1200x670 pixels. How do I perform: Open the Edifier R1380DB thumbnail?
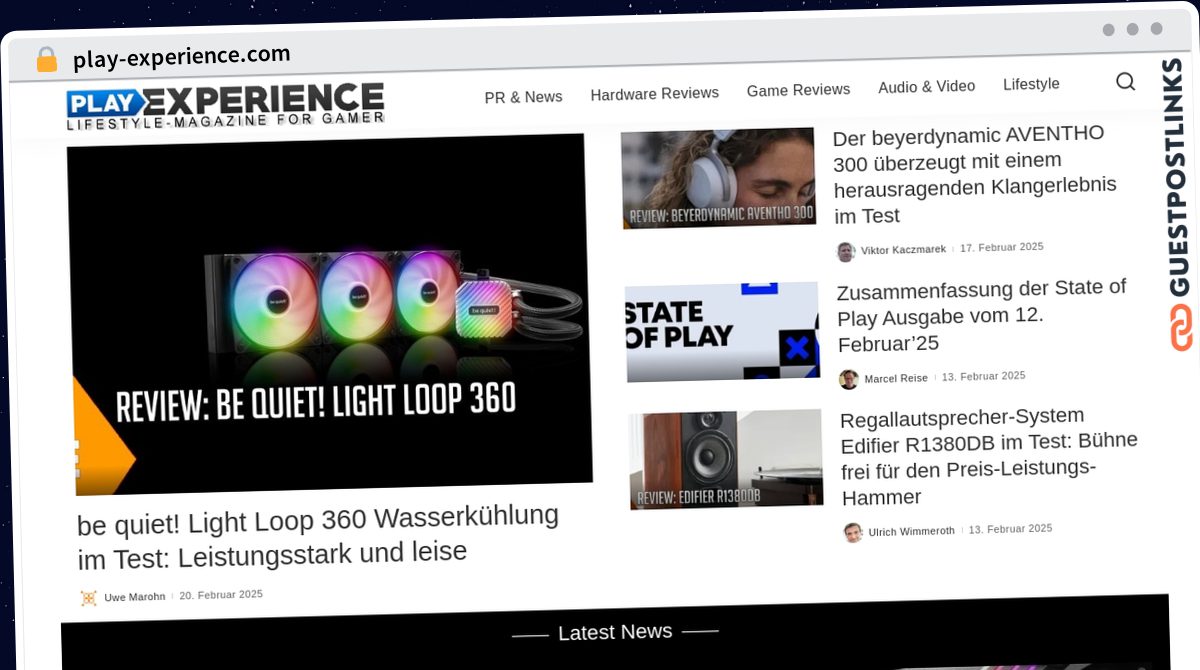tap(726, 459)
